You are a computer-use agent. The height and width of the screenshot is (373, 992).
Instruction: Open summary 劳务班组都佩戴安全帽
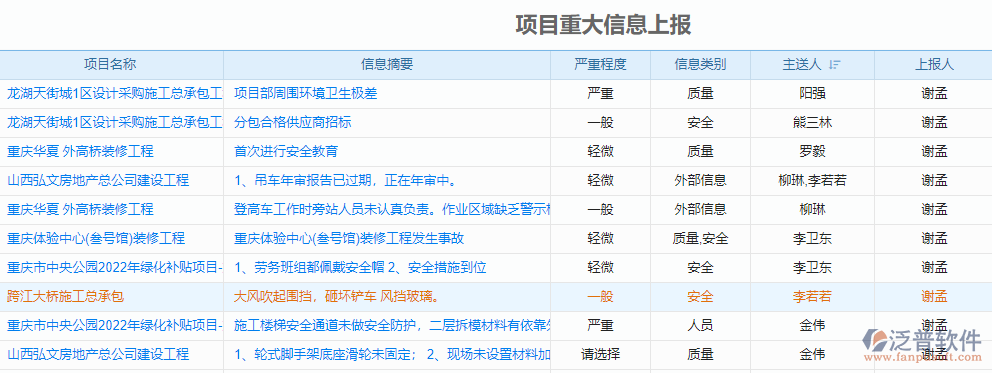coord(360,268)
